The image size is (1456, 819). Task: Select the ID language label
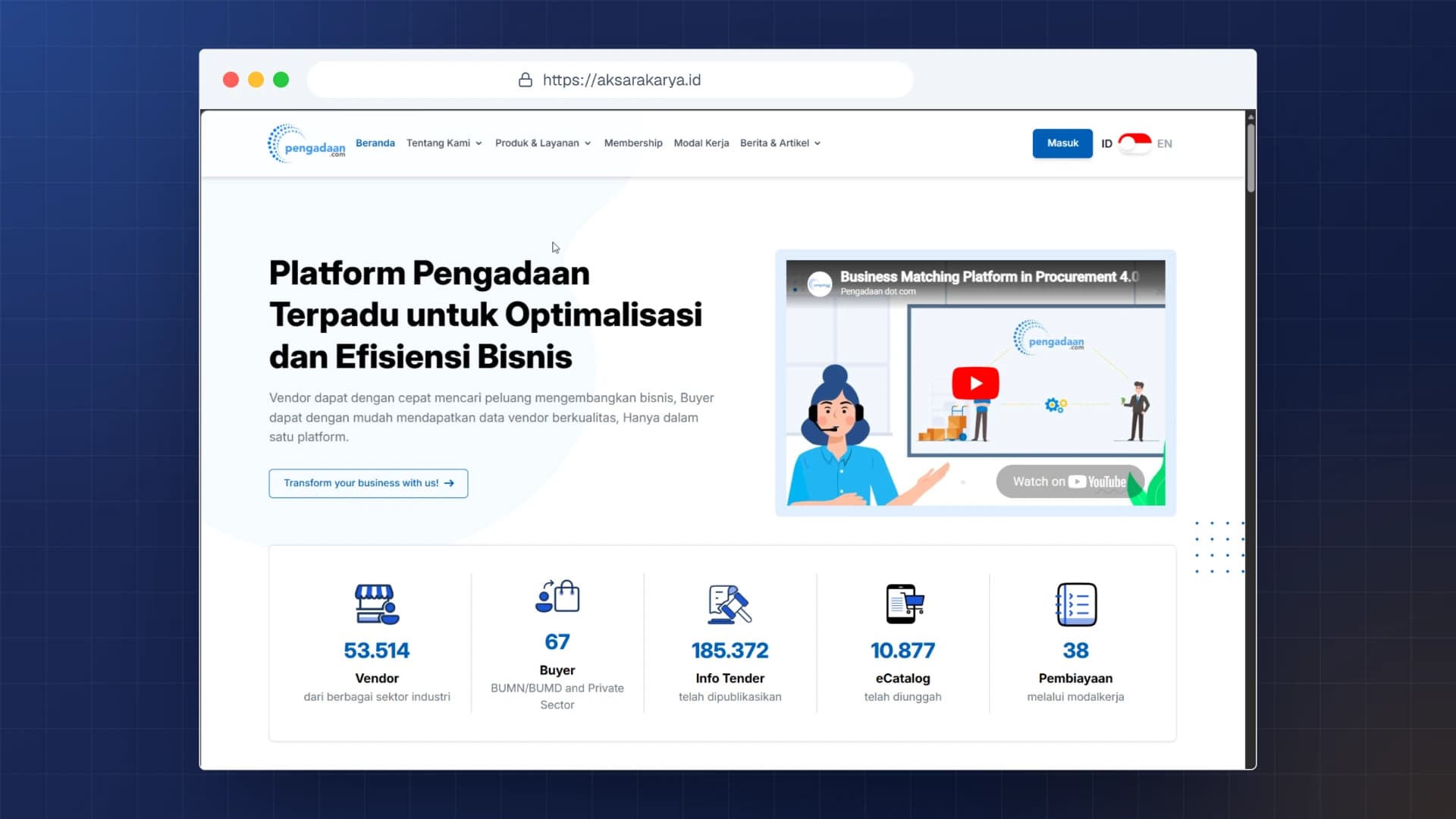(1106, 143)
